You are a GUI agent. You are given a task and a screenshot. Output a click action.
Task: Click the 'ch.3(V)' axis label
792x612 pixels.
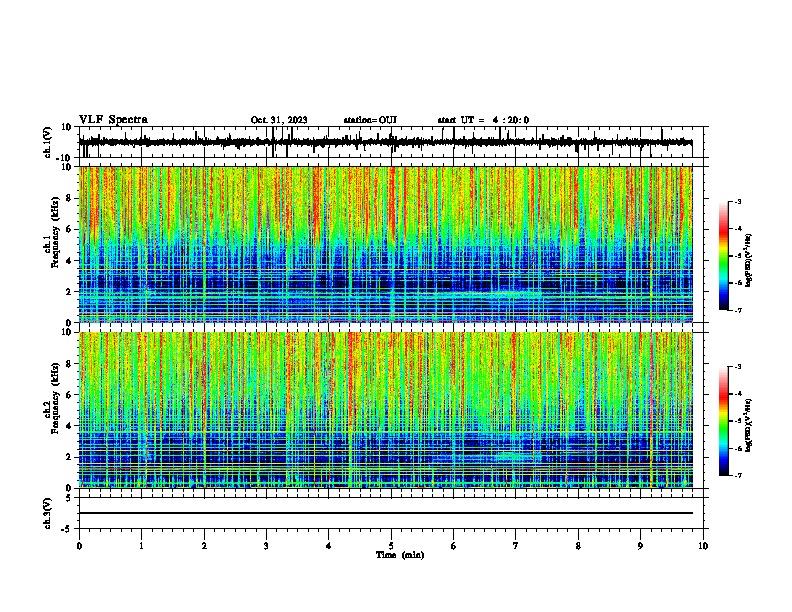click(x=48, y=513)
